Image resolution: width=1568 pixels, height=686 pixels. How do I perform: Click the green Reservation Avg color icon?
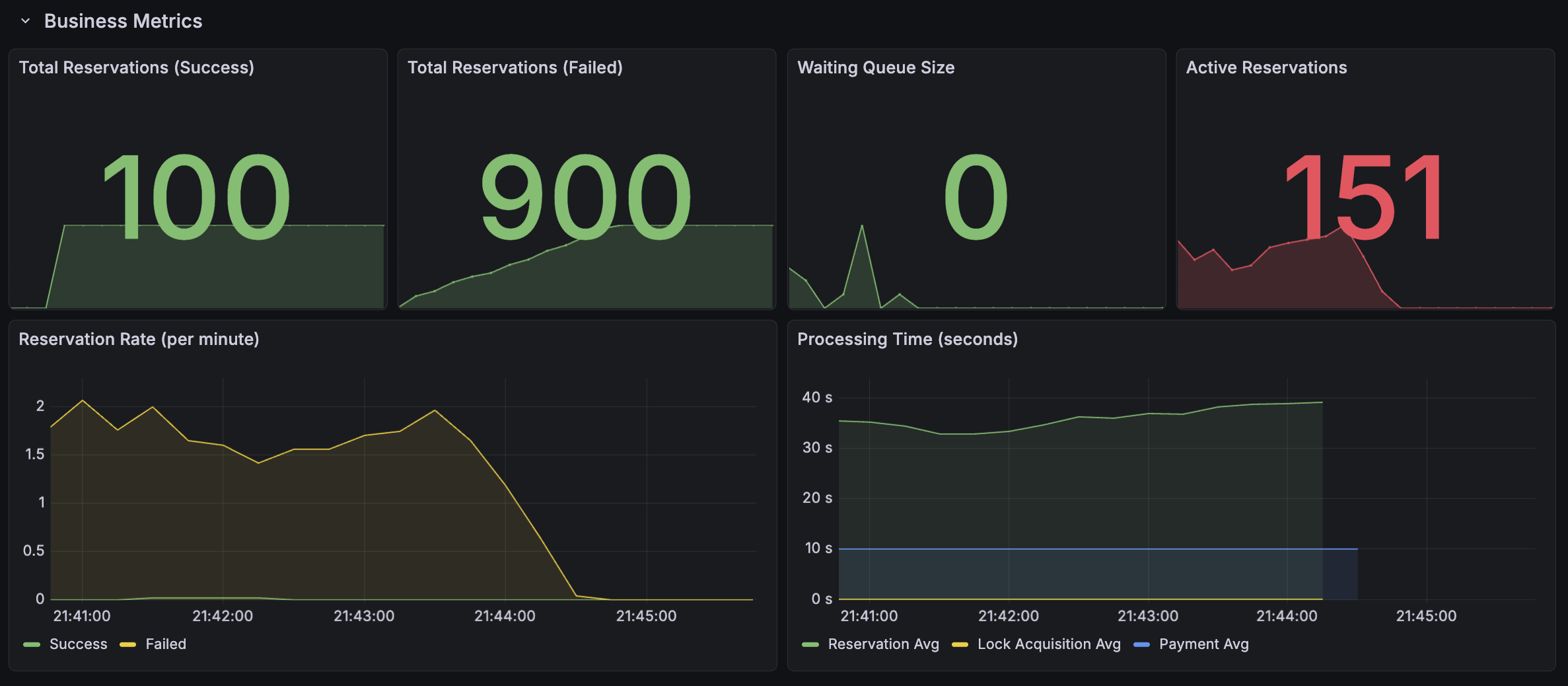click(810, 644)
